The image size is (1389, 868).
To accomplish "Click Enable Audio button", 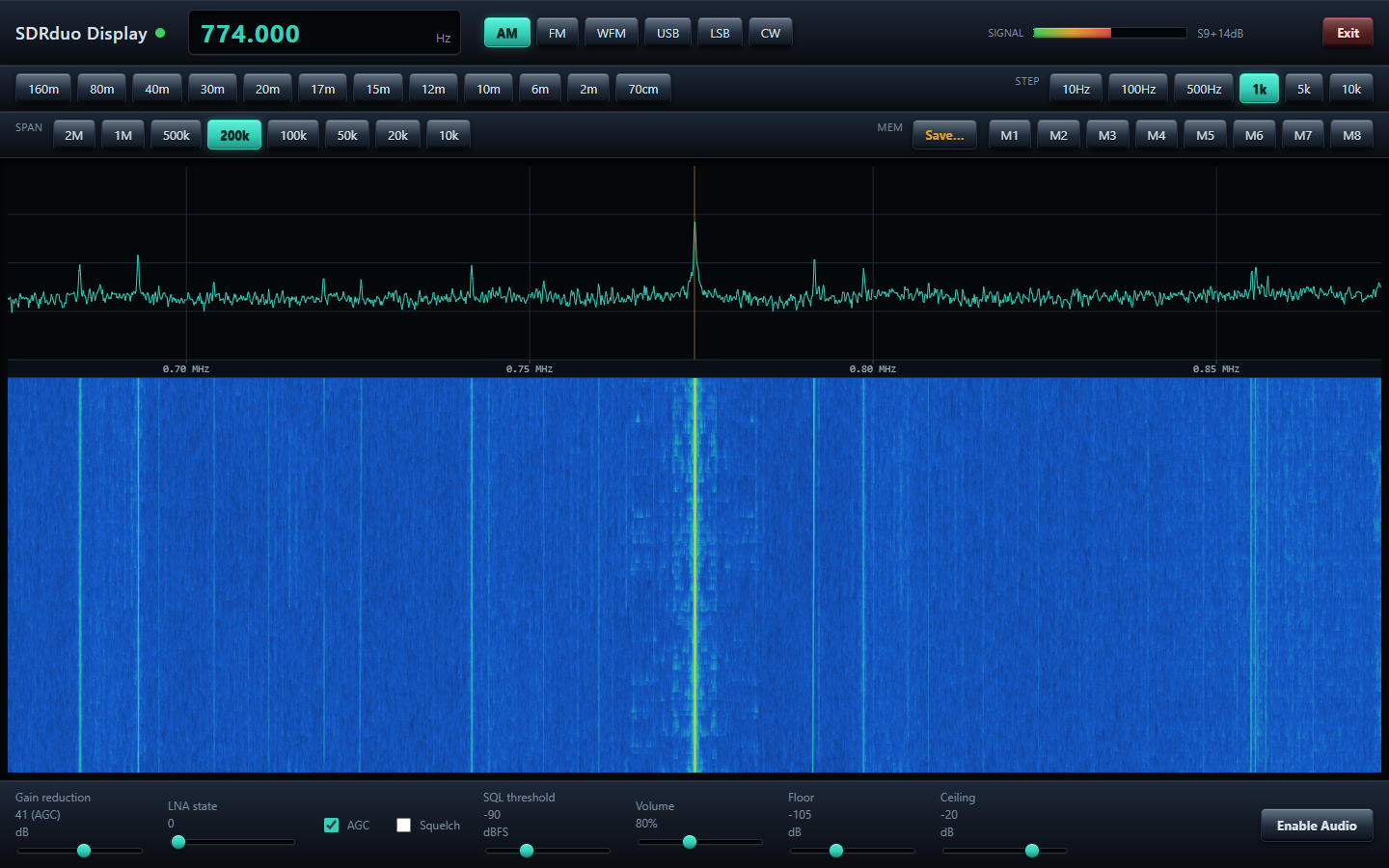I will point(1317,826).
